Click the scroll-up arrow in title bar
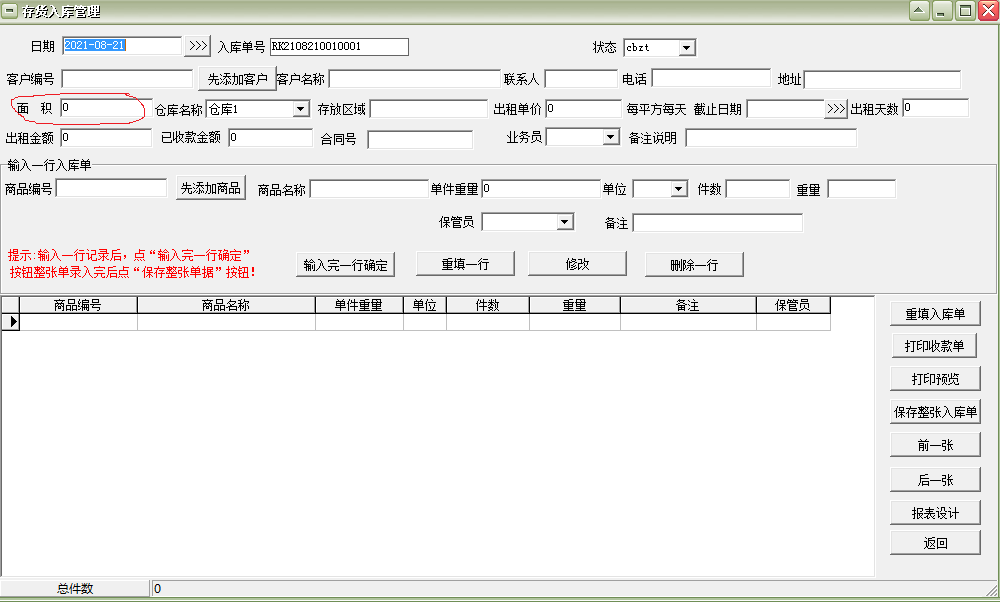Image resolution: width=1000 pixels, height=602 pixels. click(x=918, y=11)
